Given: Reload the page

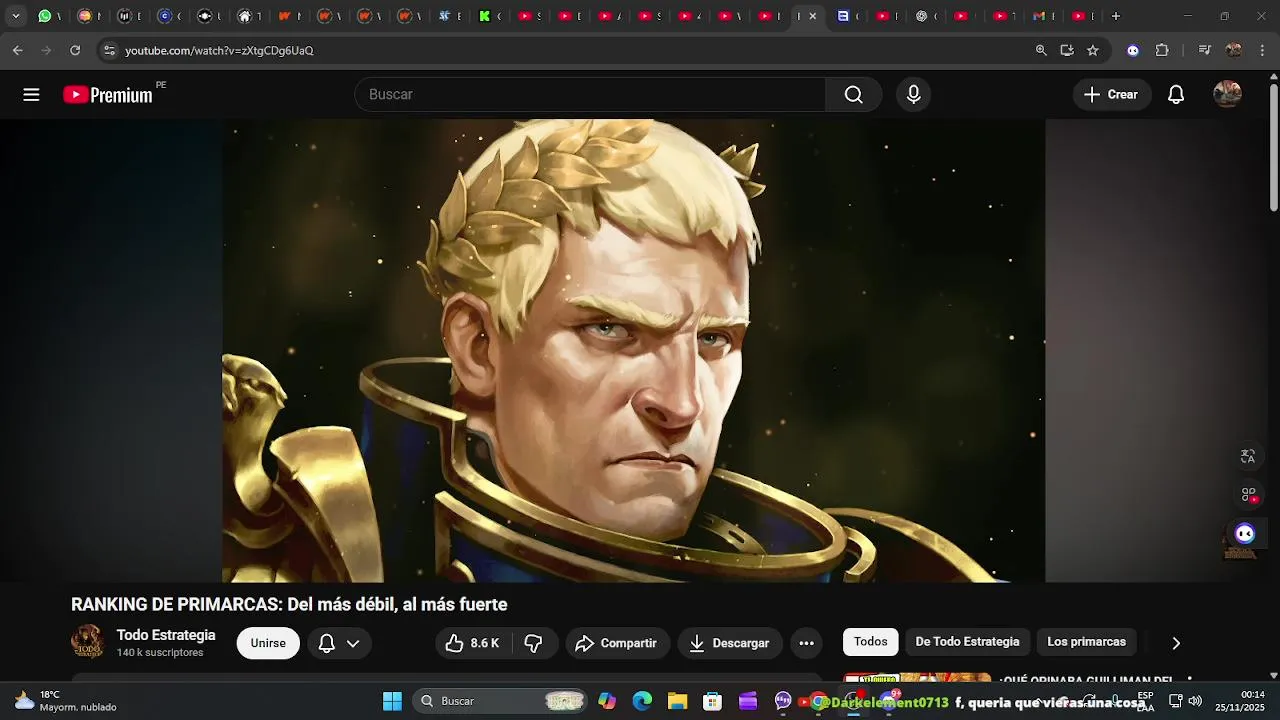Looking at the screenshot, I should click(x=75, y=50).
